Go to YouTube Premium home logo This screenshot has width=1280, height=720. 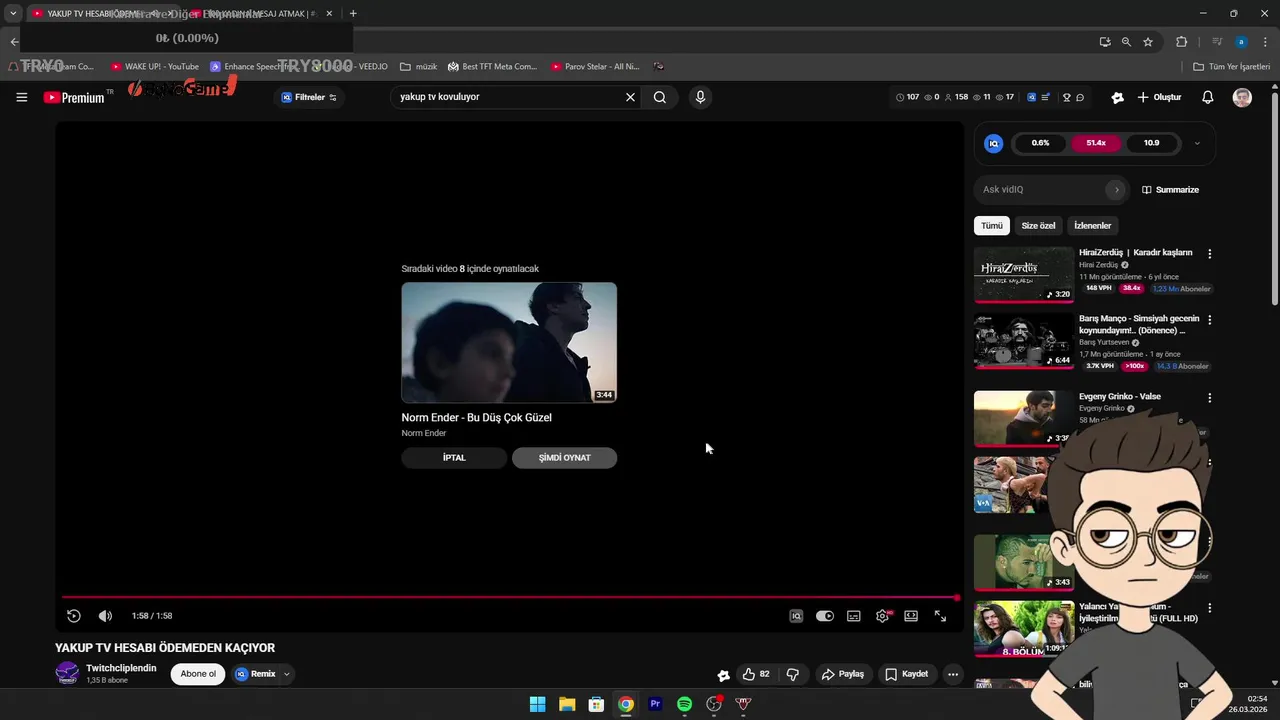[x=74, y=97]
